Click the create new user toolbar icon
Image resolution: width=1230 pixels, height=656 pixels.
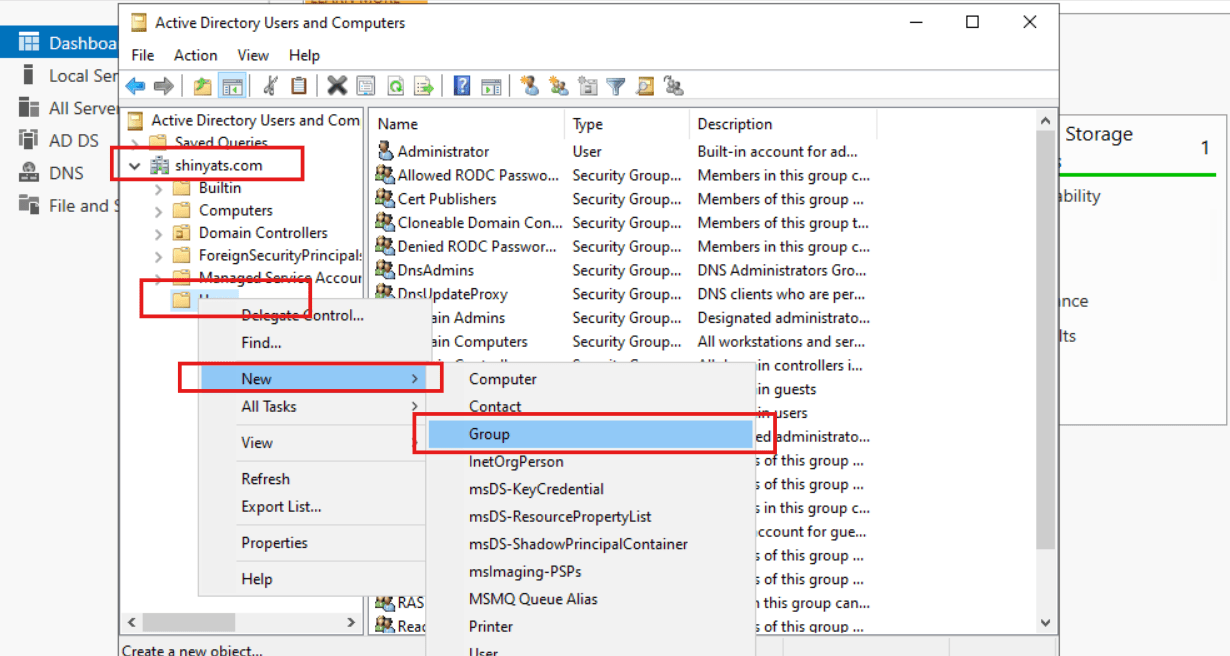530,86
